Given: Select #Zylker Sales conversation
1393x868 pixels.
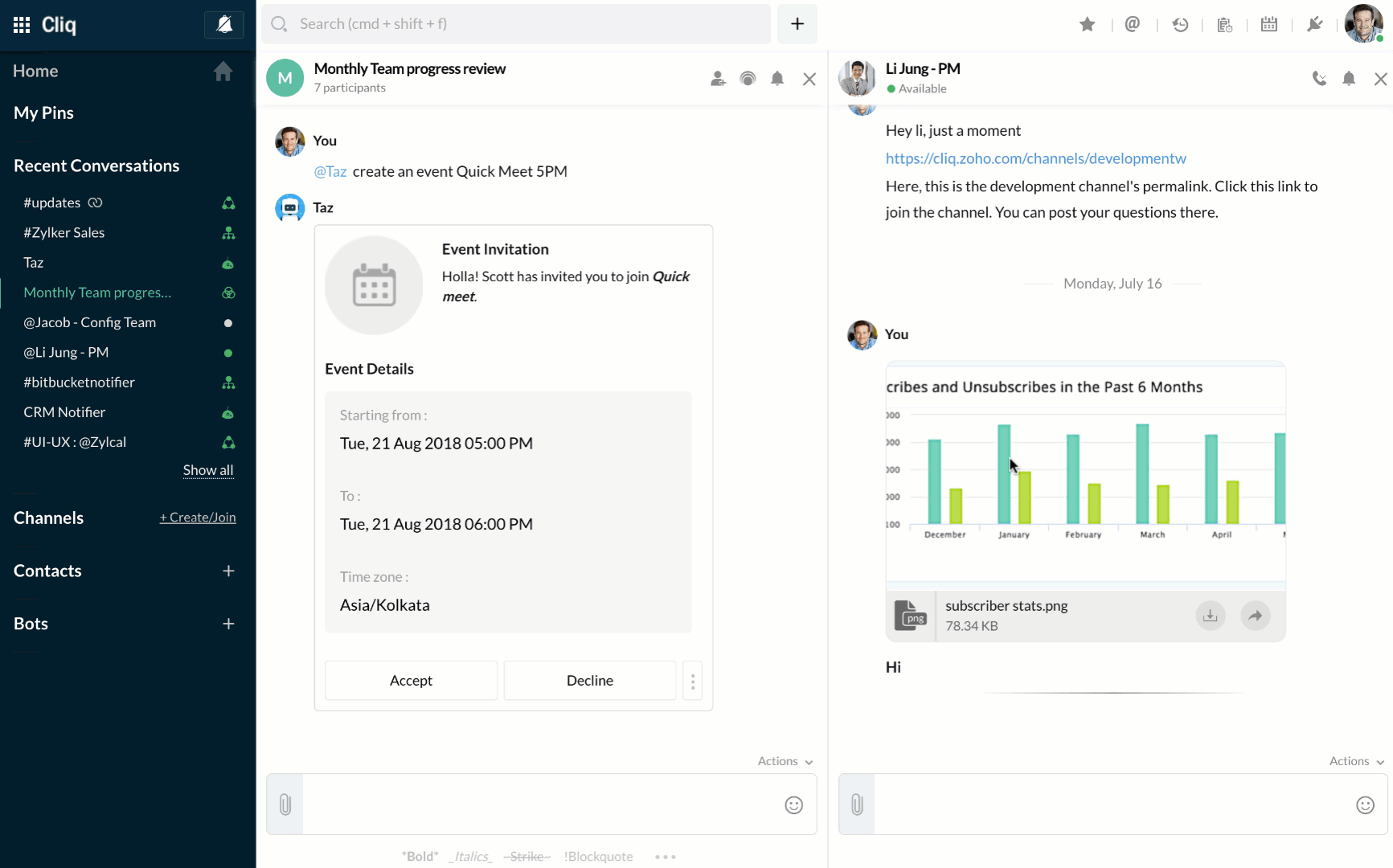Looking at the screenshot, I should [x=128, y=232].
